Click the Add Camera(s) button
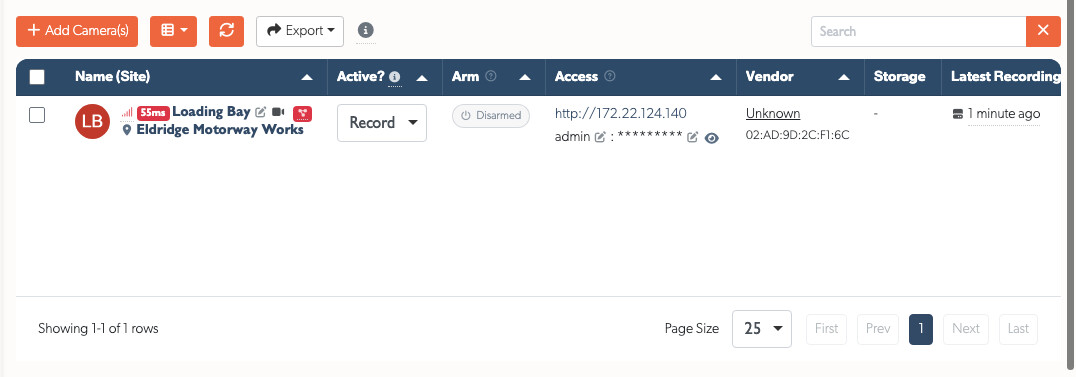Viewport: 1076px width, 377px height. coord(77,31)
